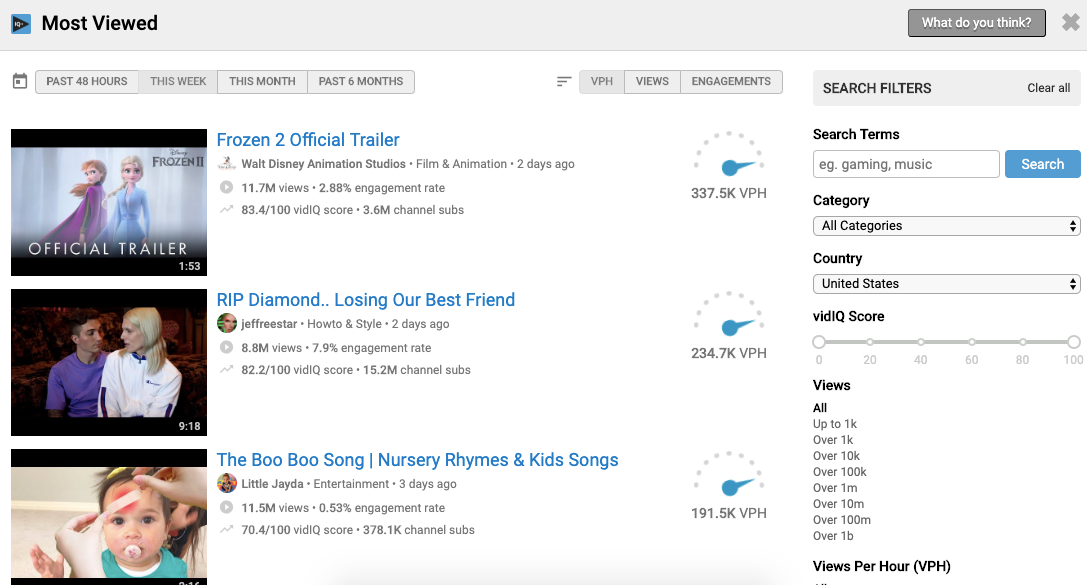1087x585 pixels.
Task: Click the sort order icon
Action: 564,82
